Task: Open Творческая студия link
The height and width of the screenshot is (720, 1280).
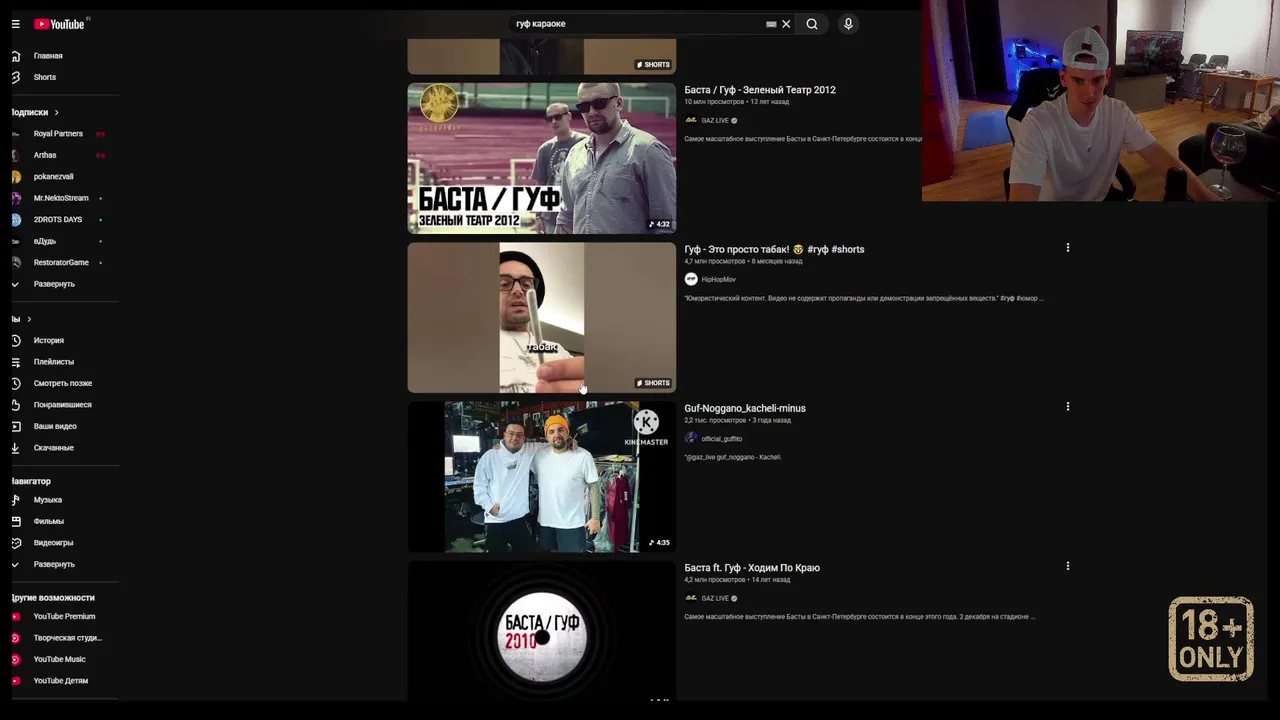Action: coord(67,638)
